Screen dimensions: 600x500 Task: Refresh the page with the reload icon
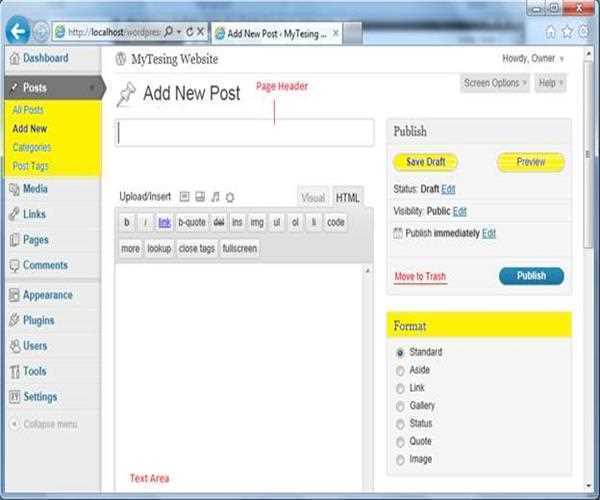pos(187,32)
